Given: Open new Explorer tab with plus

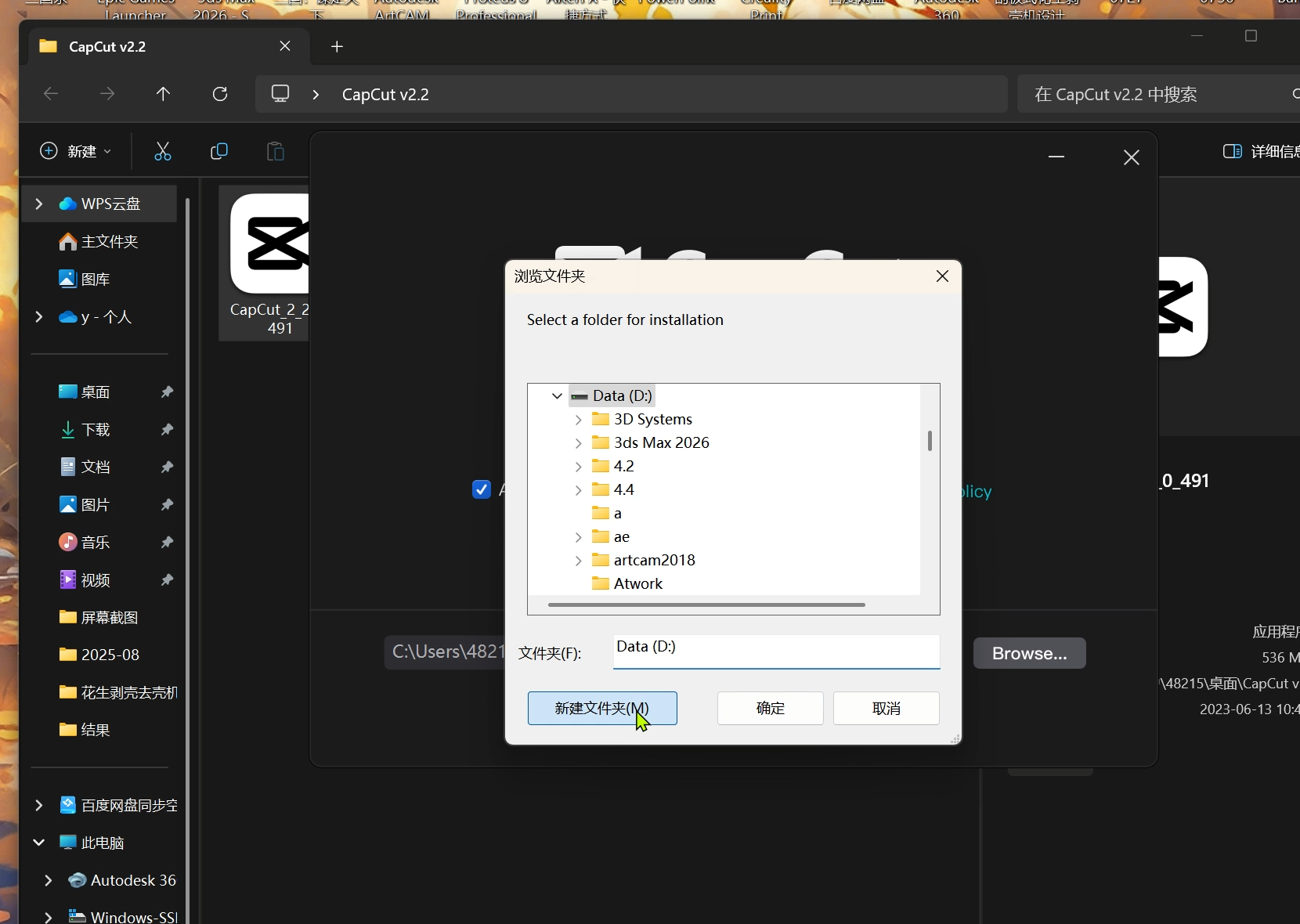Looking at the screenshot, I should [338, 47].
